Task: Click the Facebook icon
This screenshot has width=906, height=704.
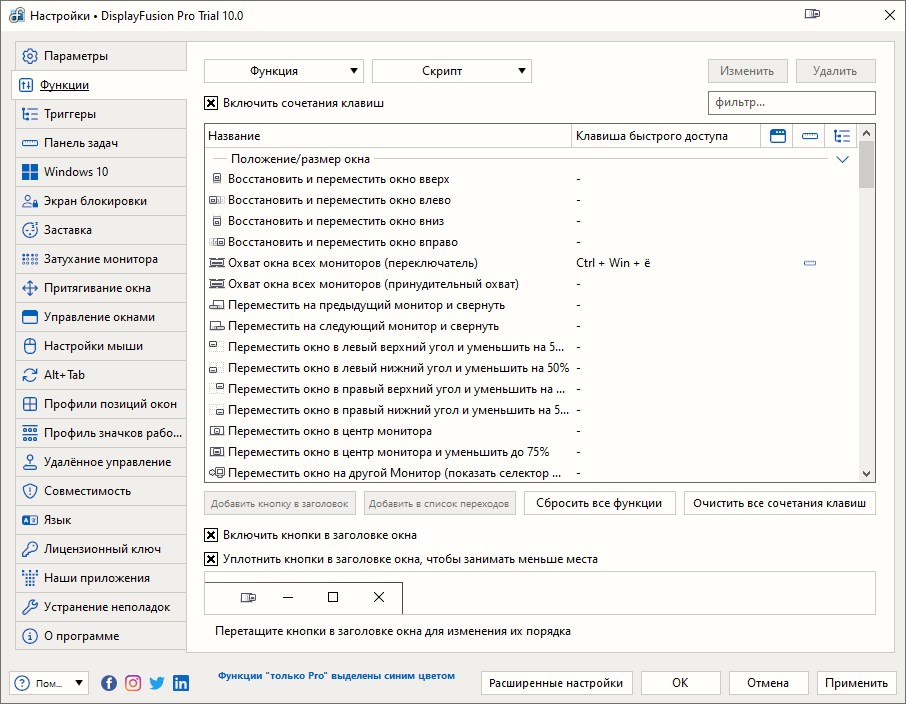Action: click(109, 683)
